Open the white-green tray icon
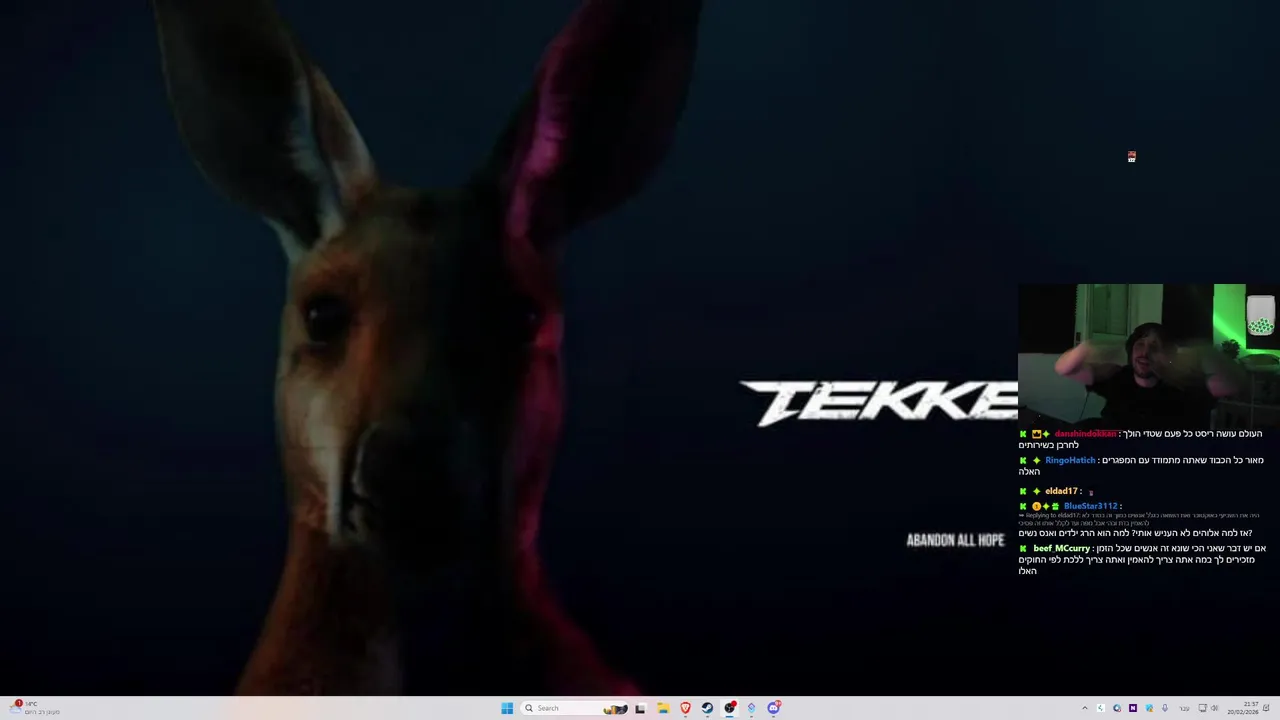The image size is (1280, 720). 1101,708
